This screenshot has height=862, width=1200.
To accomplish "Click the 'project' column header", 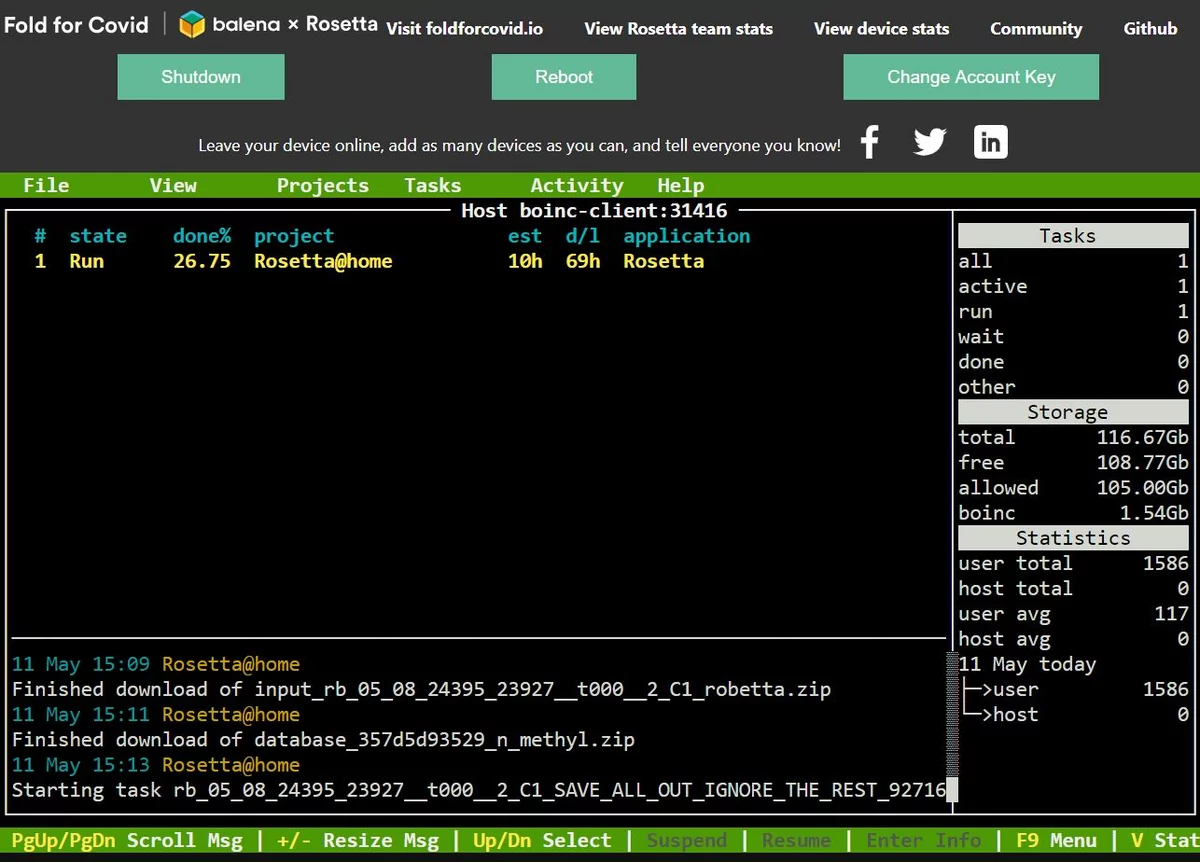I will [x=294, y=236].
